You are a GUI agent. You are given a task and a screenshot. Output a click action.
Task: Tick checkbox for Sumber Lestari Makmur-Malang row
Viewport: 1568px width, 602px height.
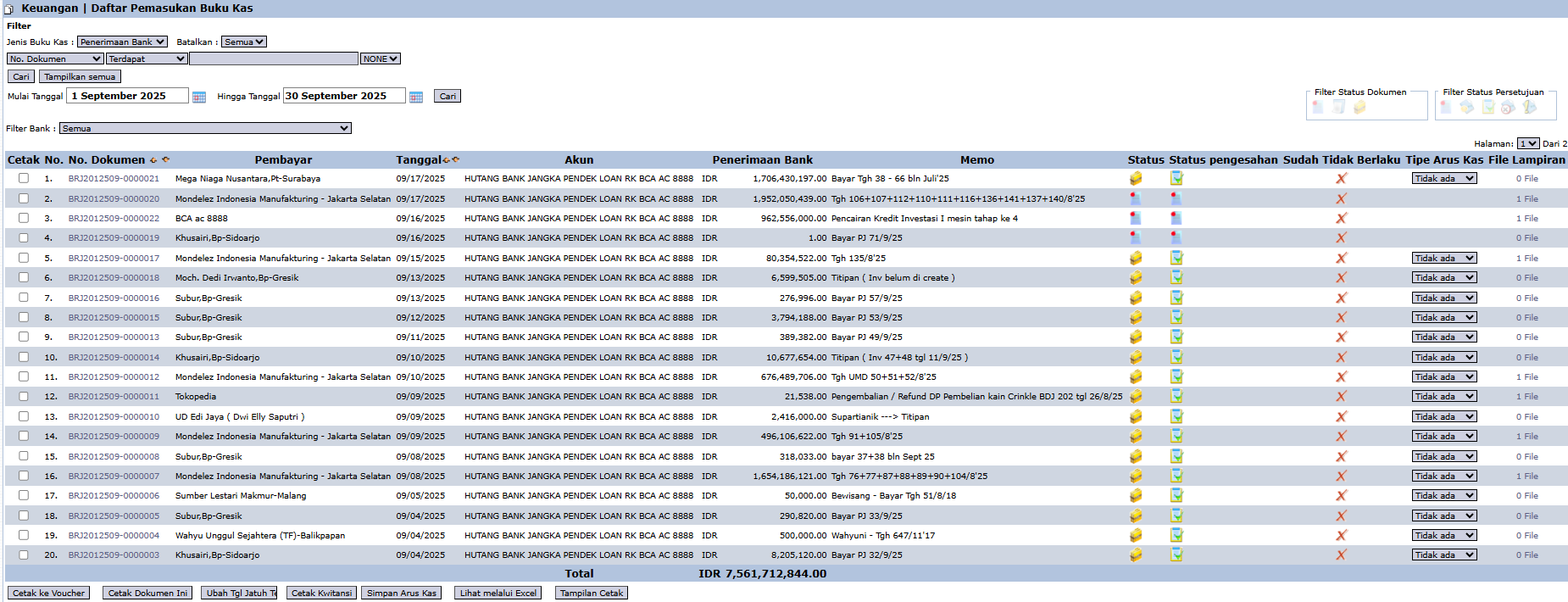24,495
